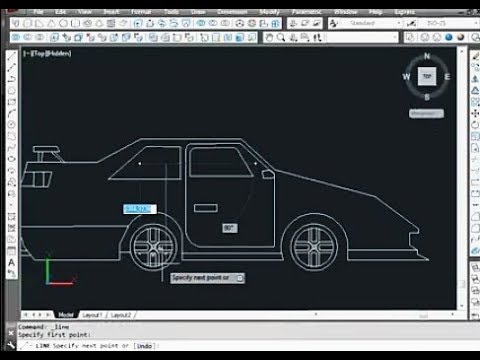Click the Text Style icon beside Standard
This screenshot has width=480, height=360.
pyautogui.click(x=334, y=23)
